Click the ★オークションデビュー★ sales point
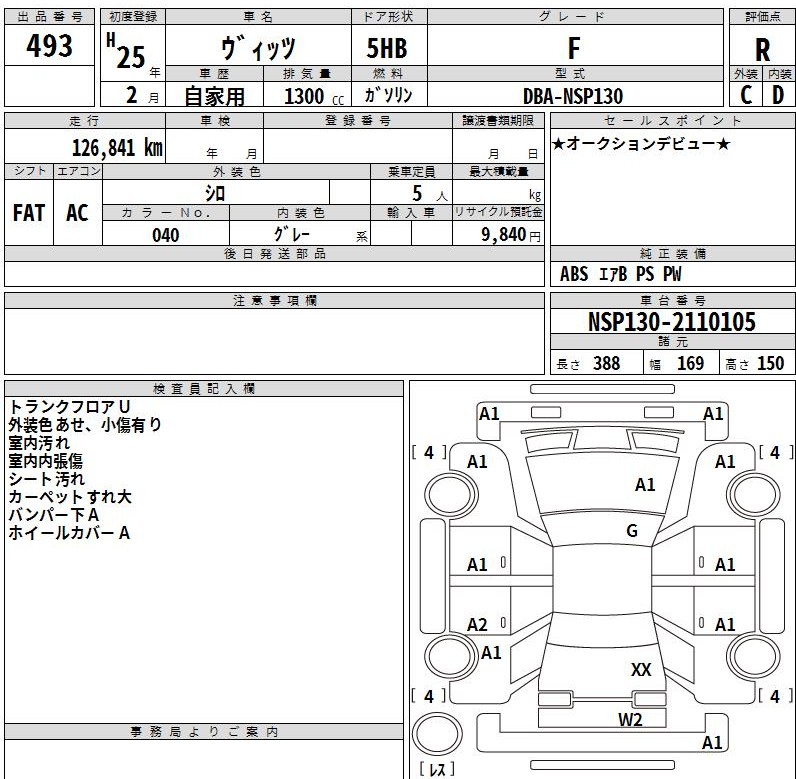The height and width of the screenshot is (779, 796). tap(641, 144)
